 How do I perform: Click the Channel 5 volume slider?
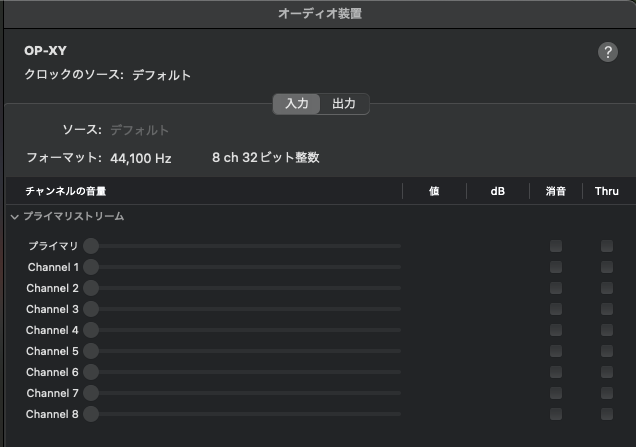242,351
